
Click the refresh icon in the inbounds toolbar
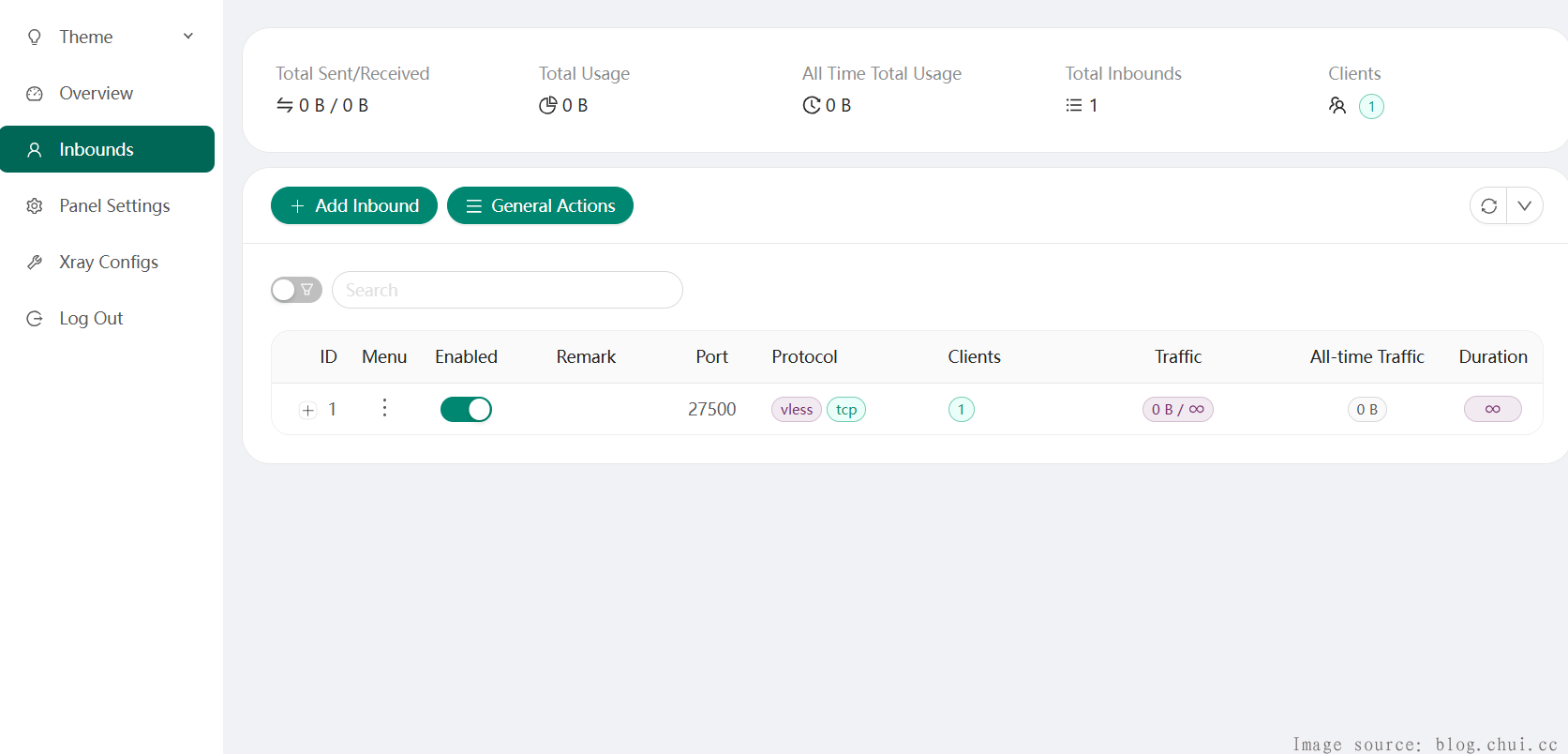[x=1488, y=206]
